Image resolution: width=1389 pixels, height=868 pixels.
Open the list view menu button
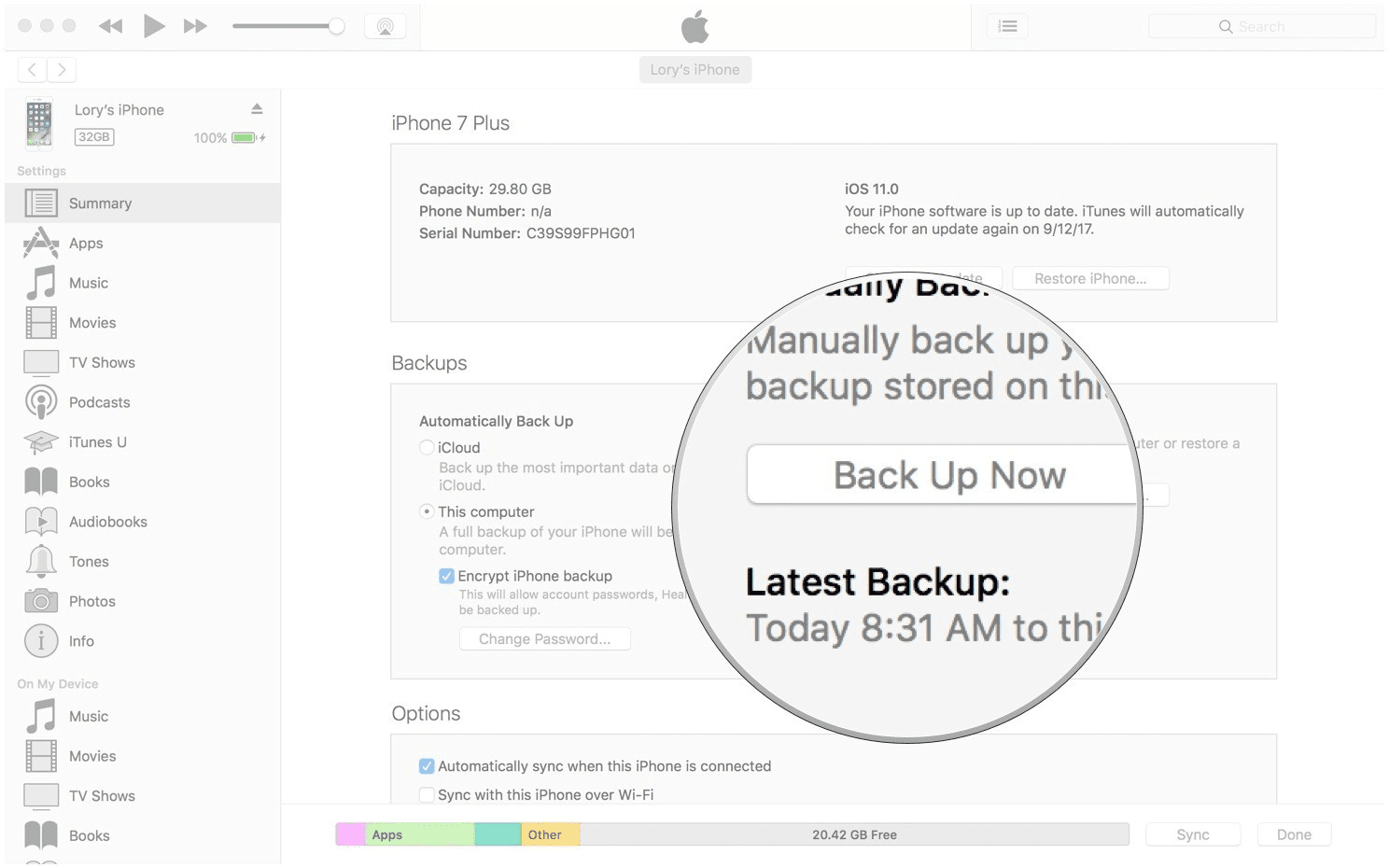(x=1007, y=26)
